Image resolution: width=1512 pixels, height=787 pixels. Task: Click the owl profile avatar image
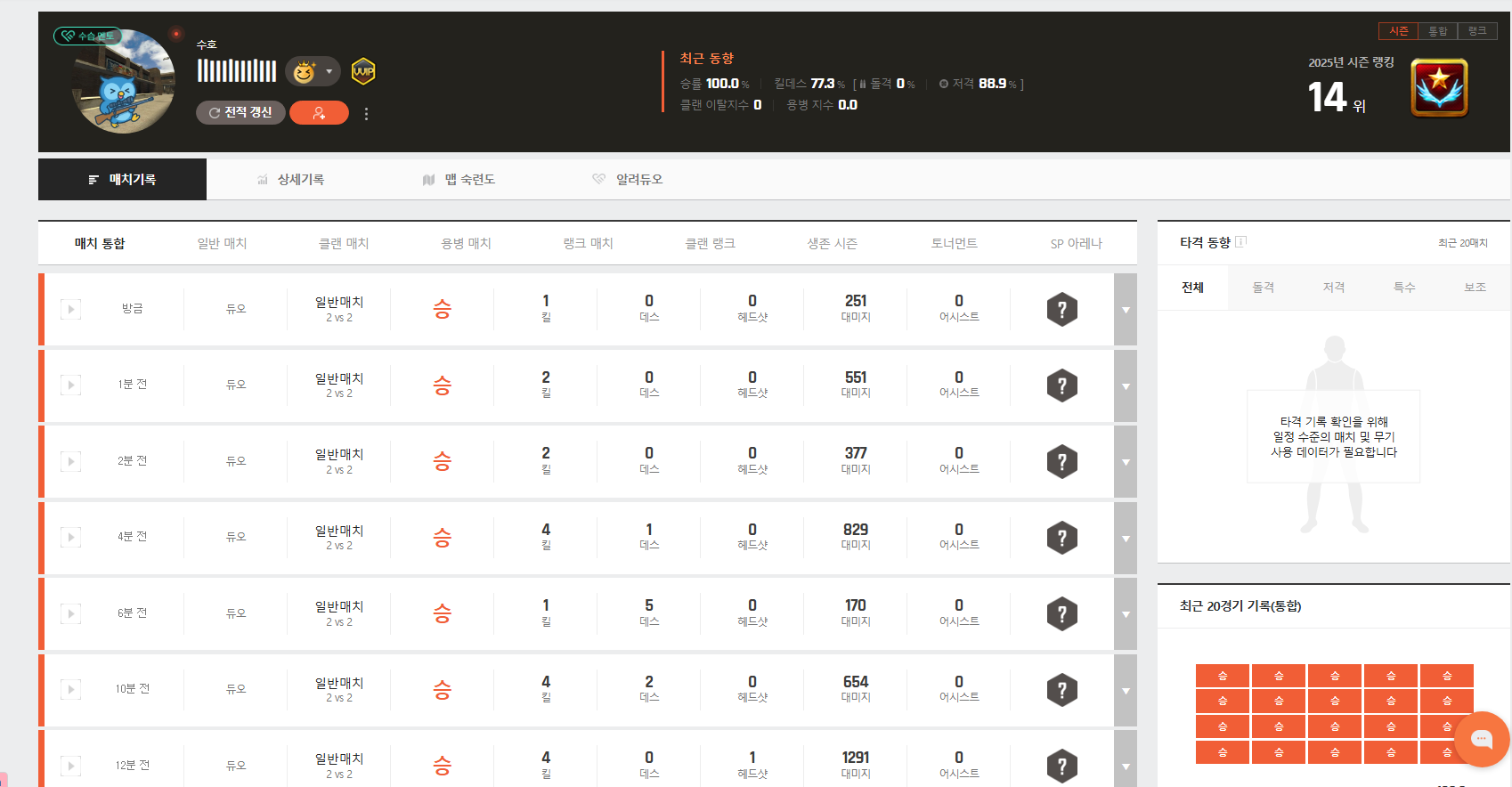(123, 83)
